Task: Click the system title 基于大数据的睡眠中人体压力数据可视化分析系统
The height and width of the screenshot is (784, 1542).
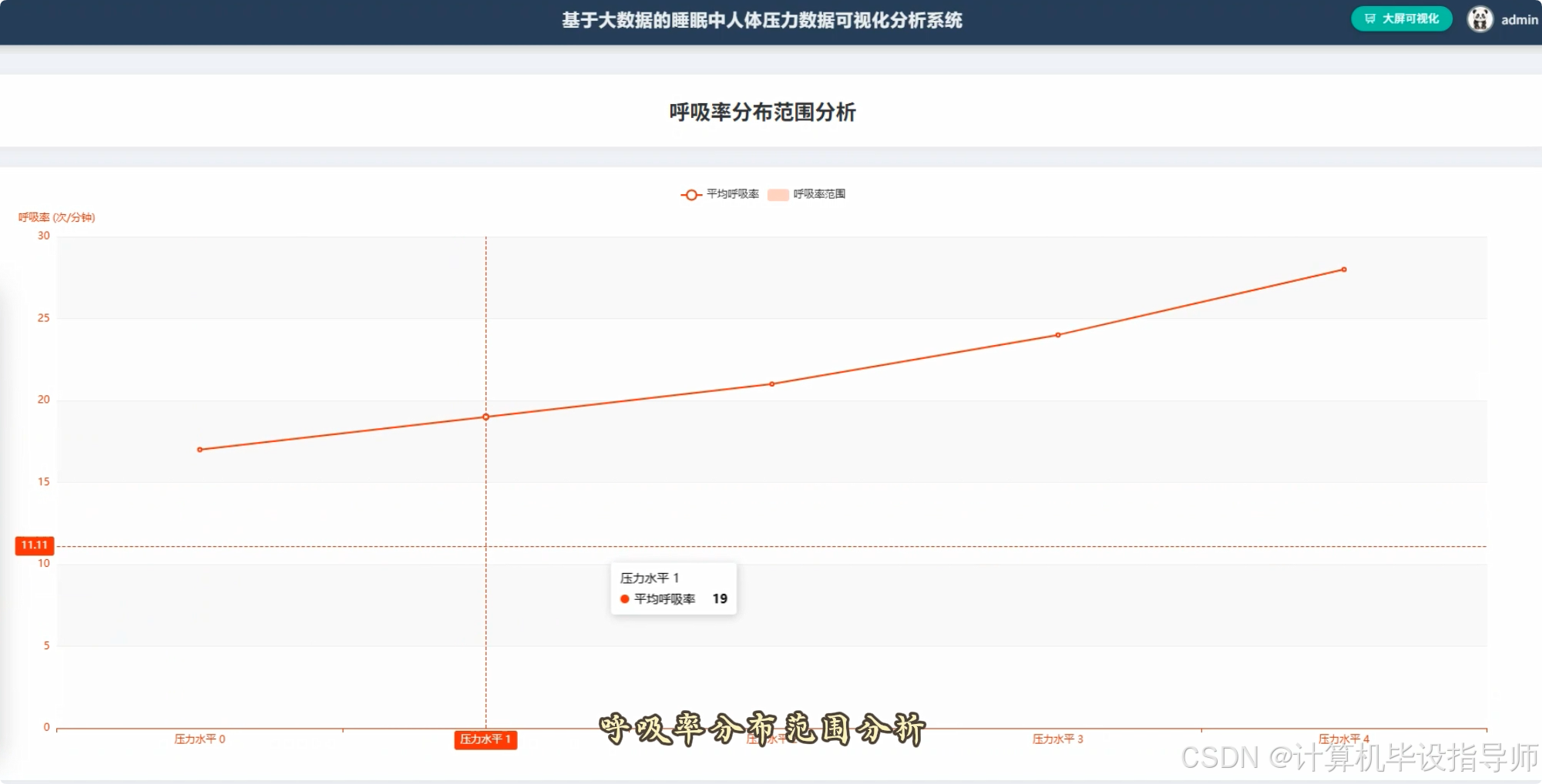Action: [762, 21]
